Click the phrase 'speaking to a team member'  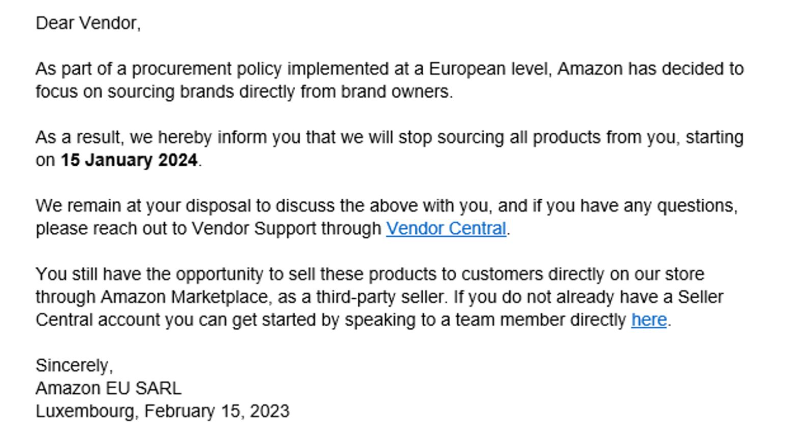point(455,320)
